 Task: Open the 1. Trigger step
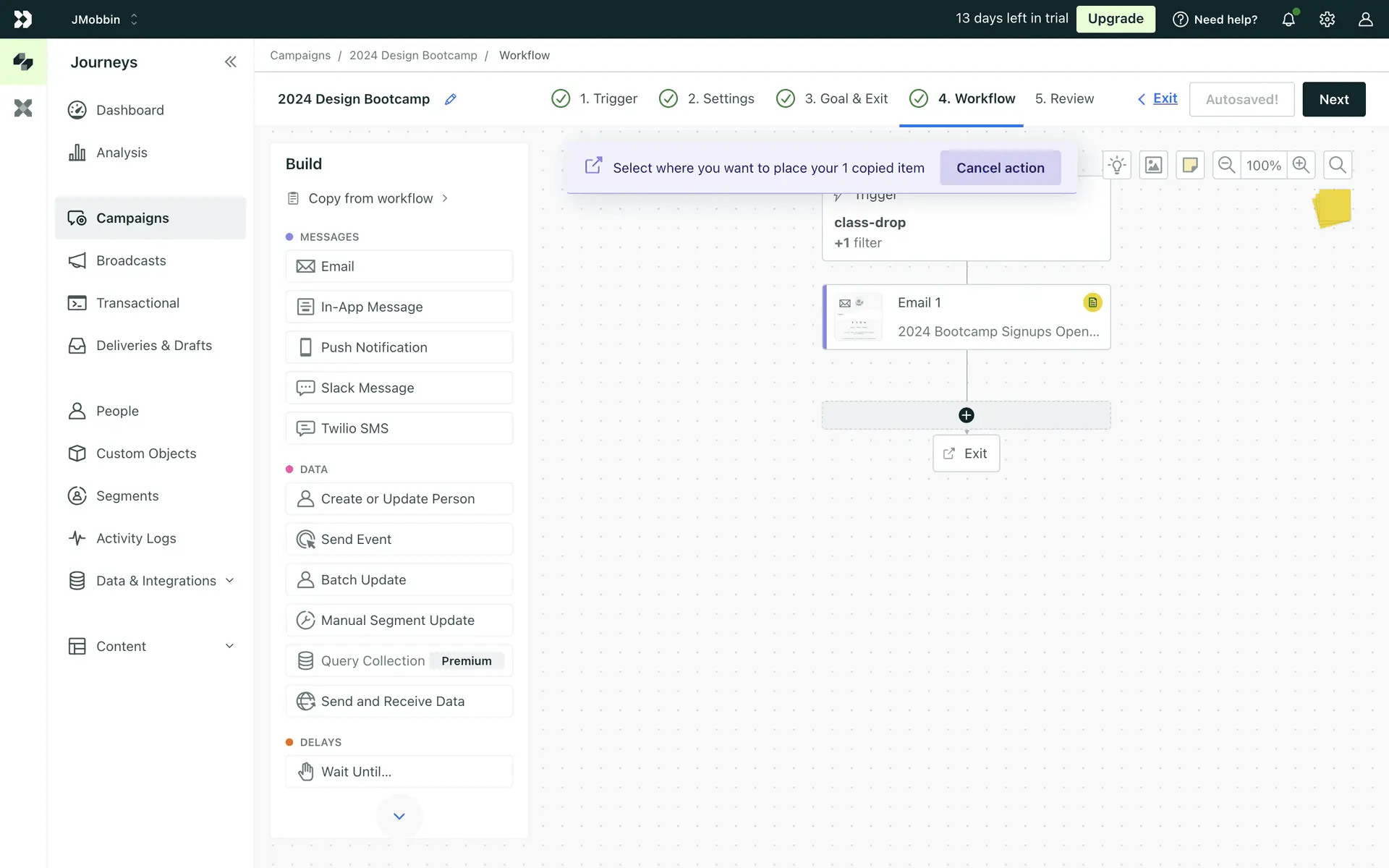coord(595,99)
